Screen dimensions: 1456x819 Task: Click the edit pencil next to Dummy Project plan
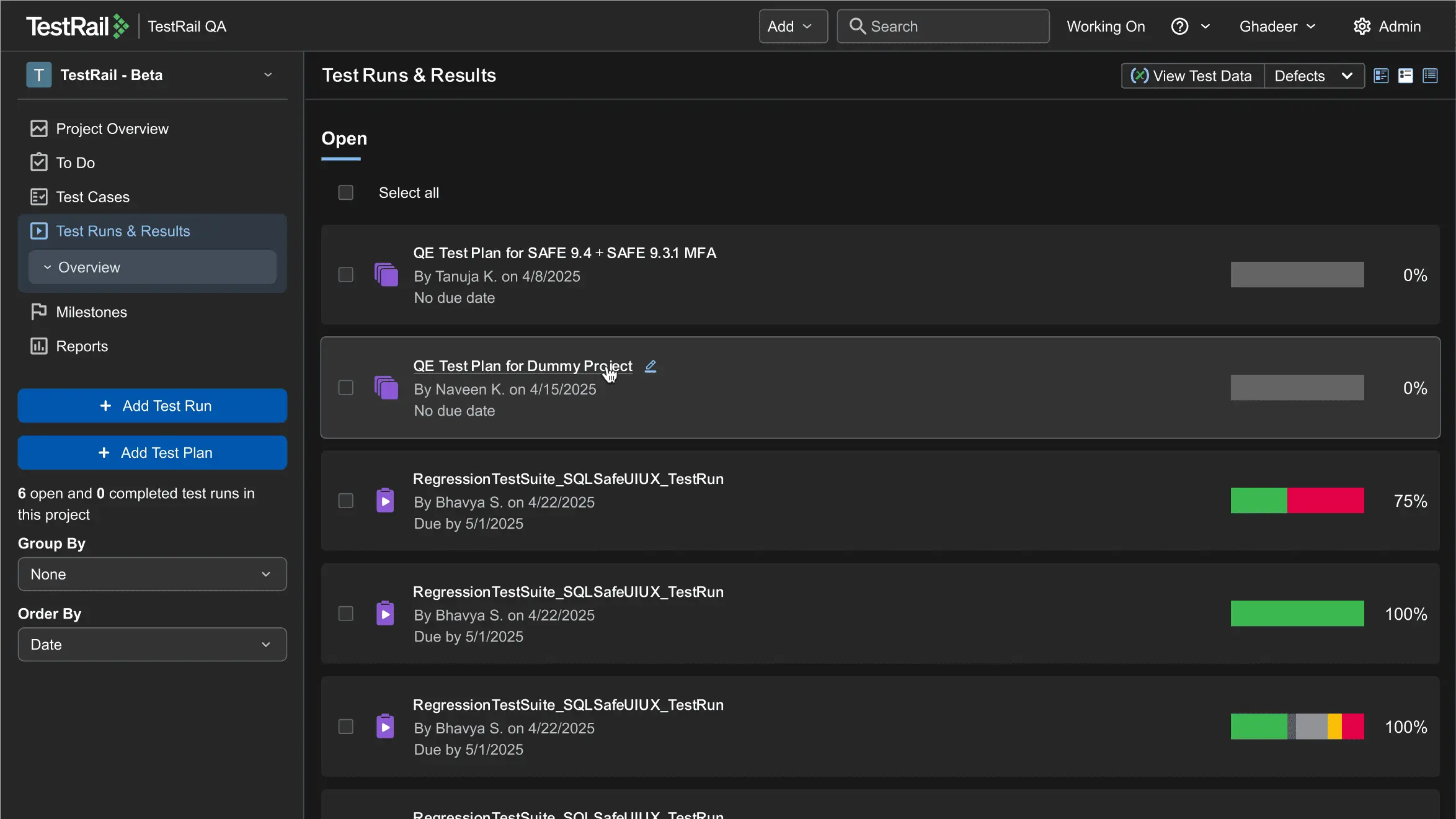[x=650, y=366]
